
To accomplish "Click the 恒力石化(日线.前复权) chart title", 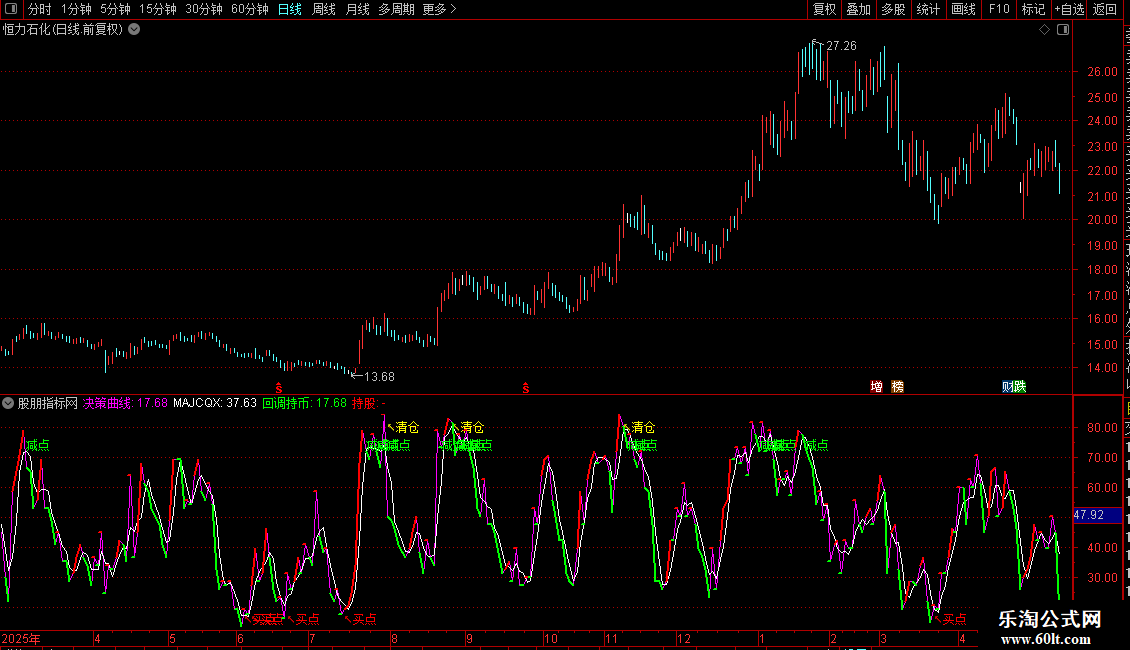I will pyautogui.click(x=63, y=30).
